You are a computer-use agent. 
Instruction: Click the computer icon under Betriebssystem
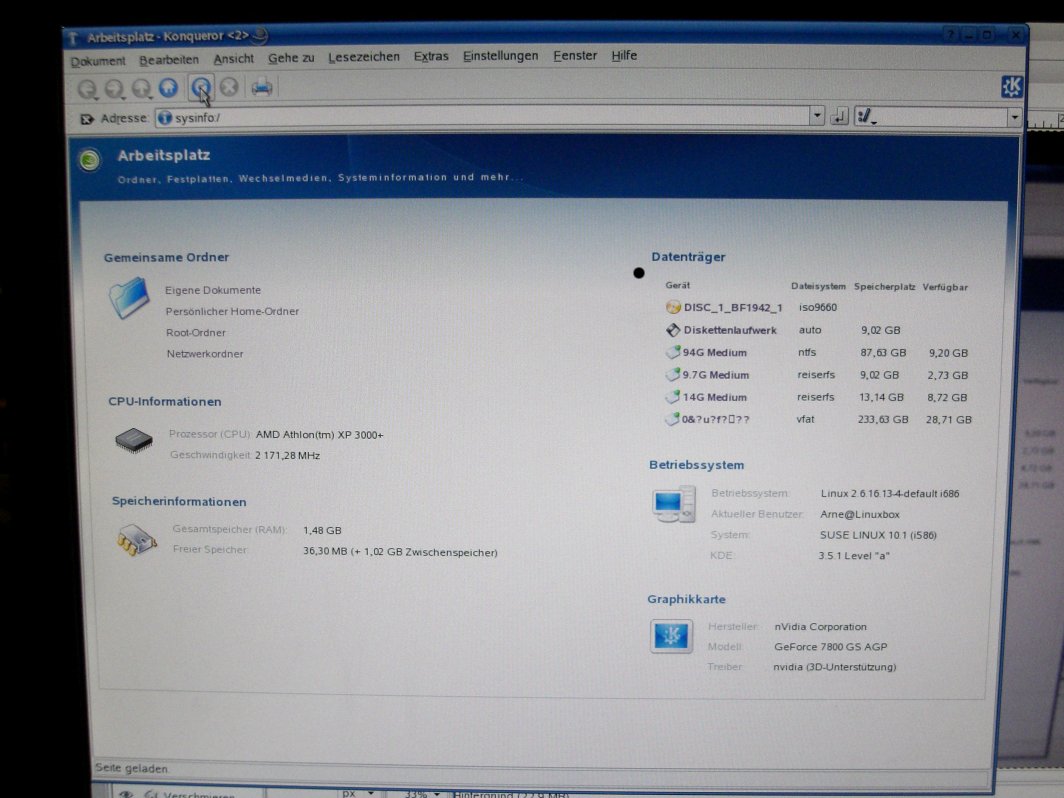point(674,504)
